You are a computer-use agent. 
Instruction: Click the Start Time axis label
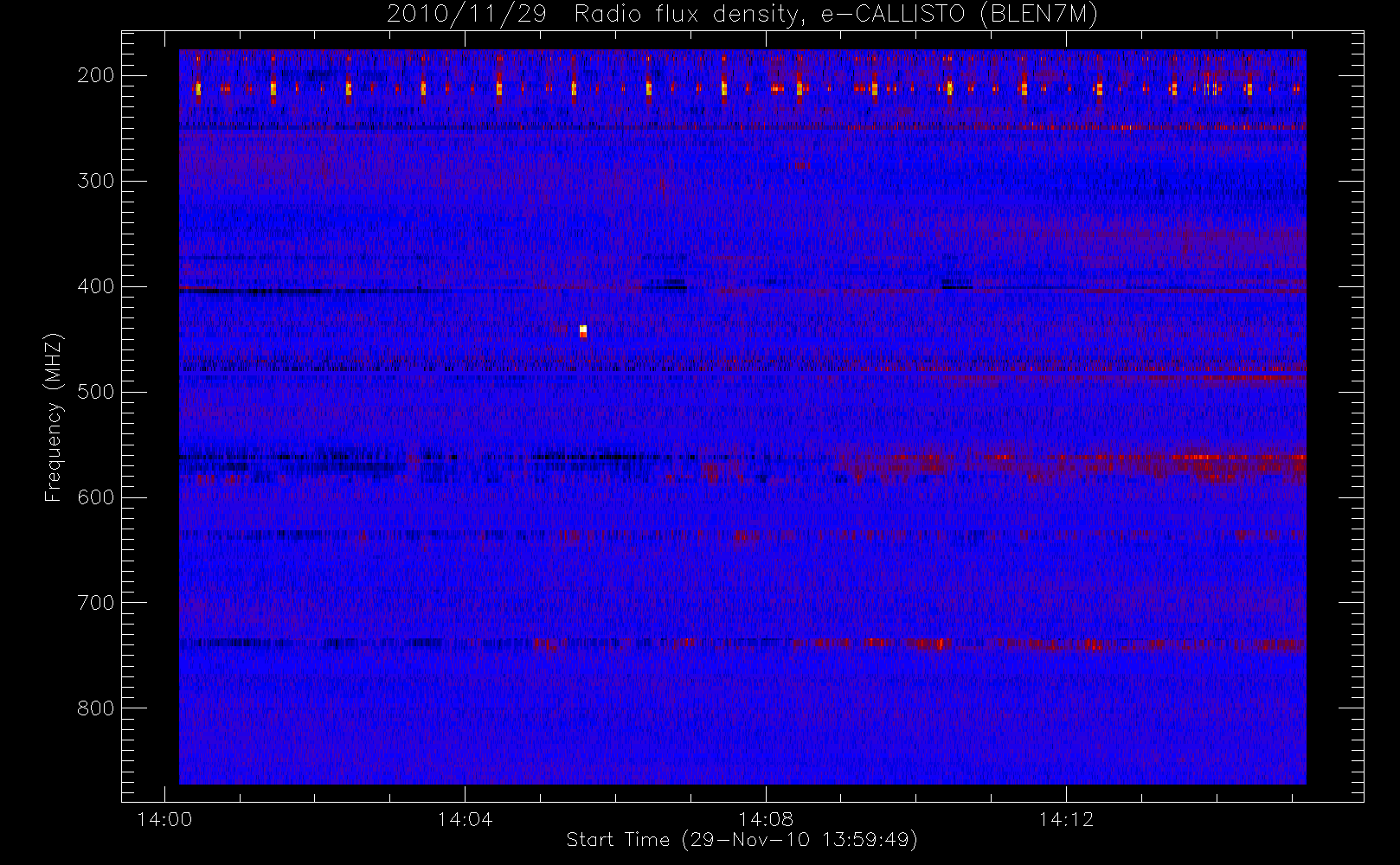(x=742, y=840)
